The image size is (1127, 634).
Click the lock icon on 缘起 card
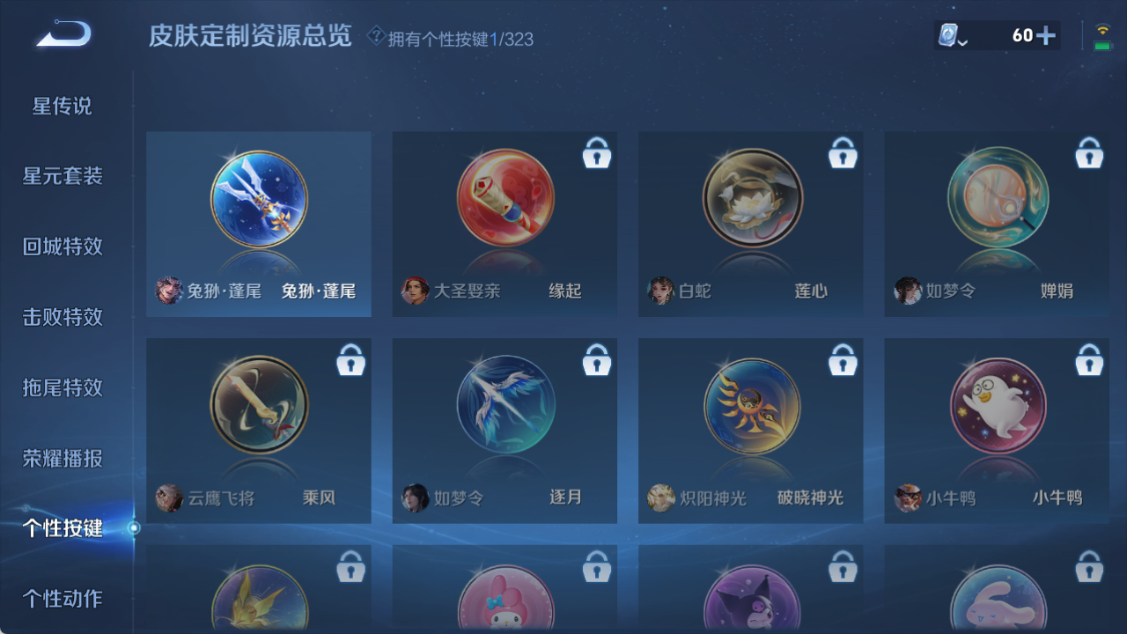click(597, 152)
